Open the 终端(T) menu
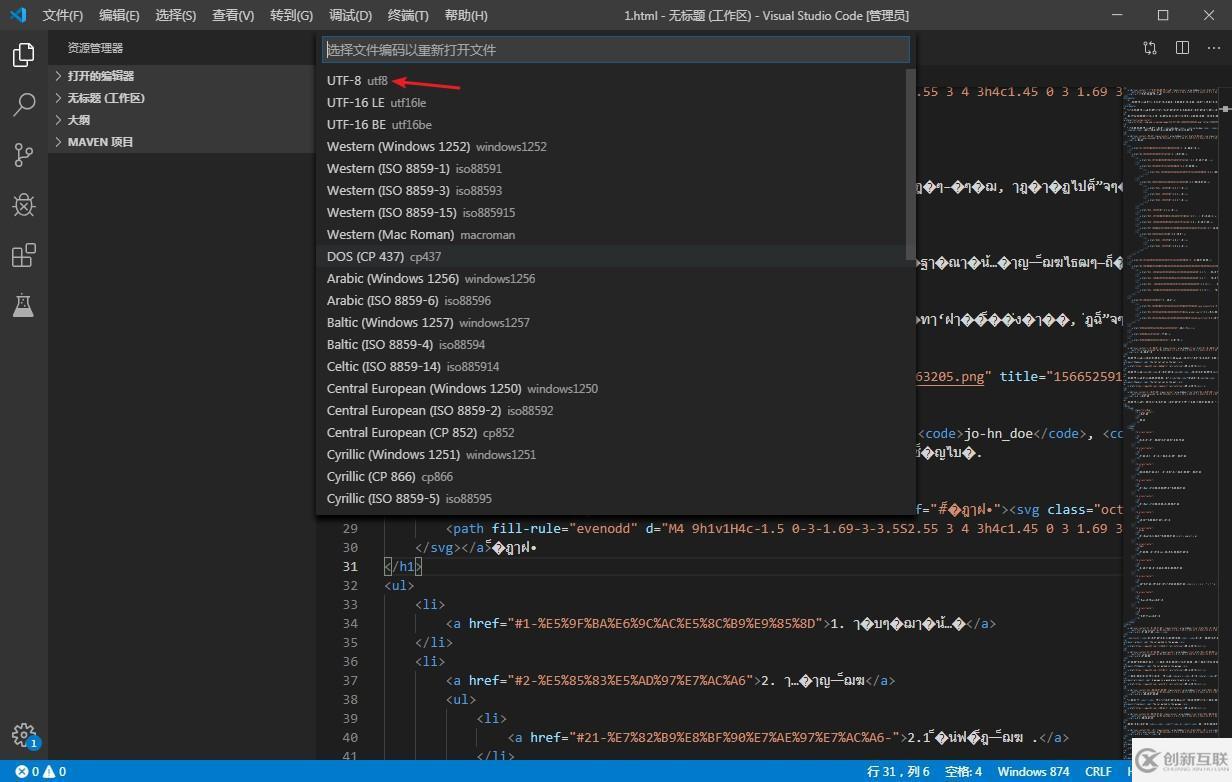This screenshot has height=782, width=1232. [x=406, y=15]
